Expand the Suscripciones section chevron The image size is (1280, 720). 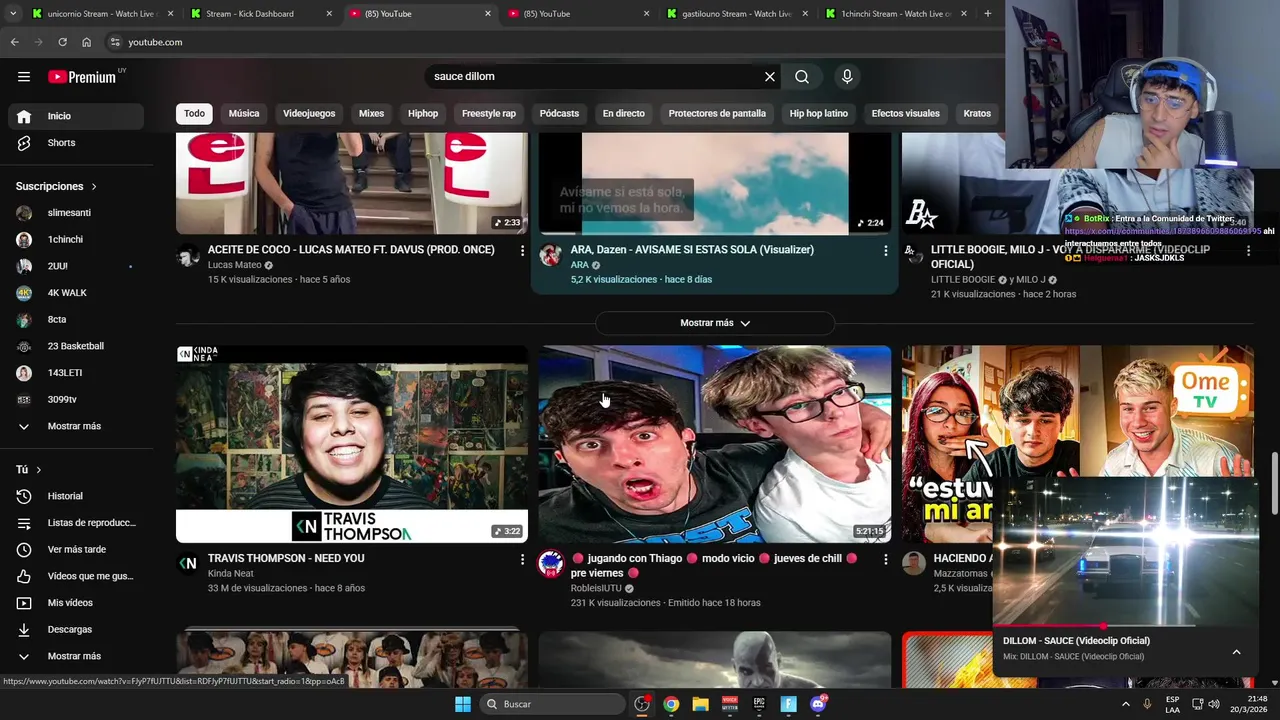[x=94, y=187]
